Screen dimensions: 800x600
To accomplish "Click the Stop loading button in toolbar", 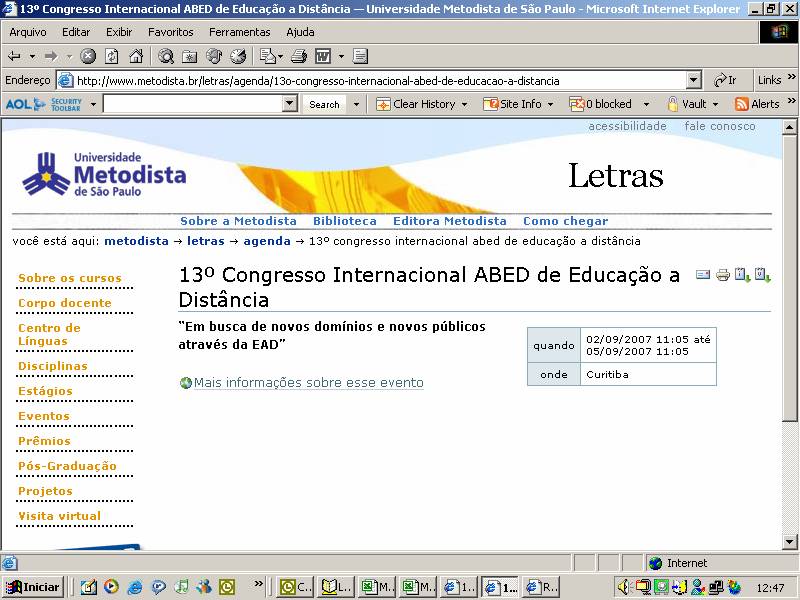I will click(x=88, y=56).
